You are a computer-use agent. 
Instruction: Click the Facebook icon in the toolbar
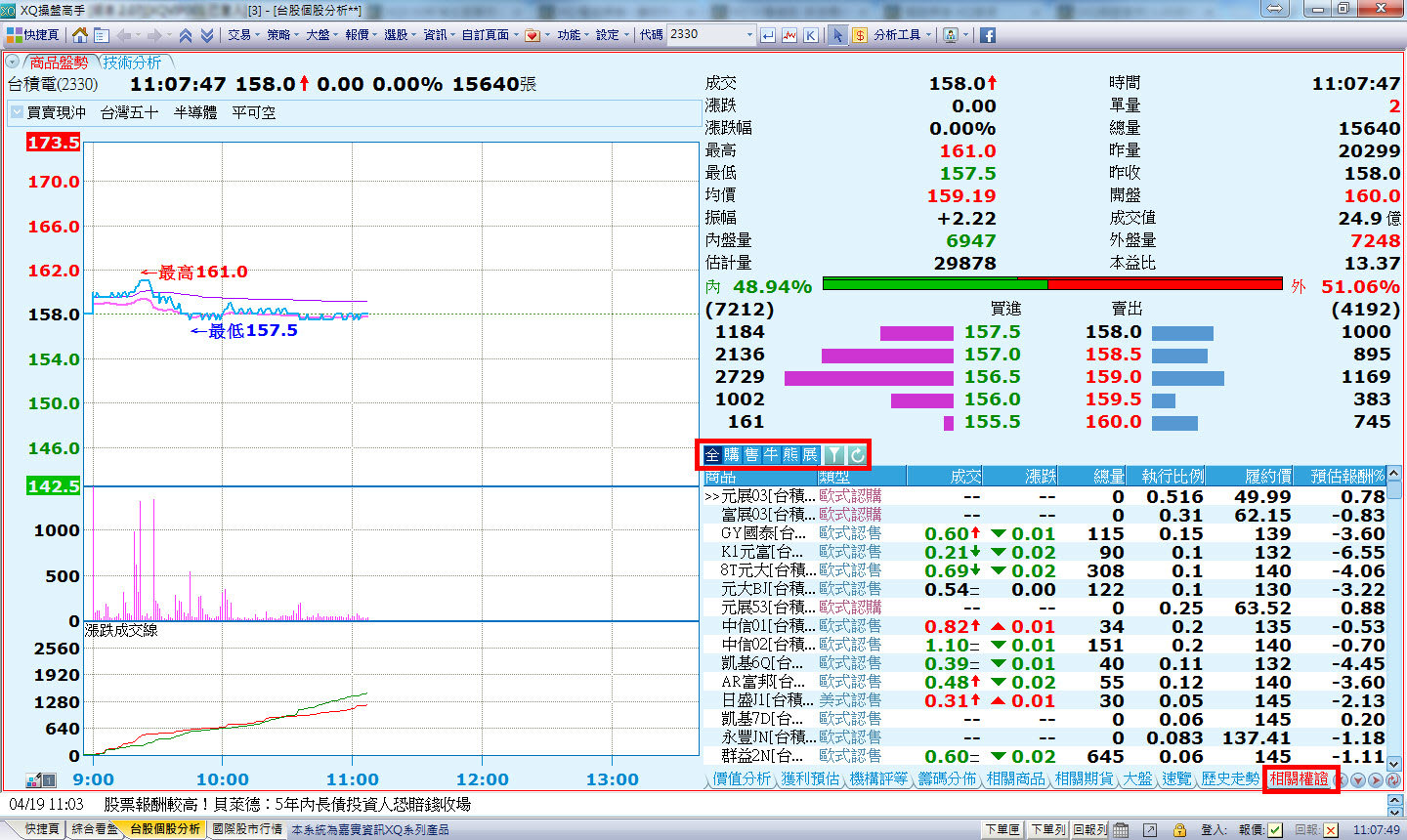click(x=988, y=35)
